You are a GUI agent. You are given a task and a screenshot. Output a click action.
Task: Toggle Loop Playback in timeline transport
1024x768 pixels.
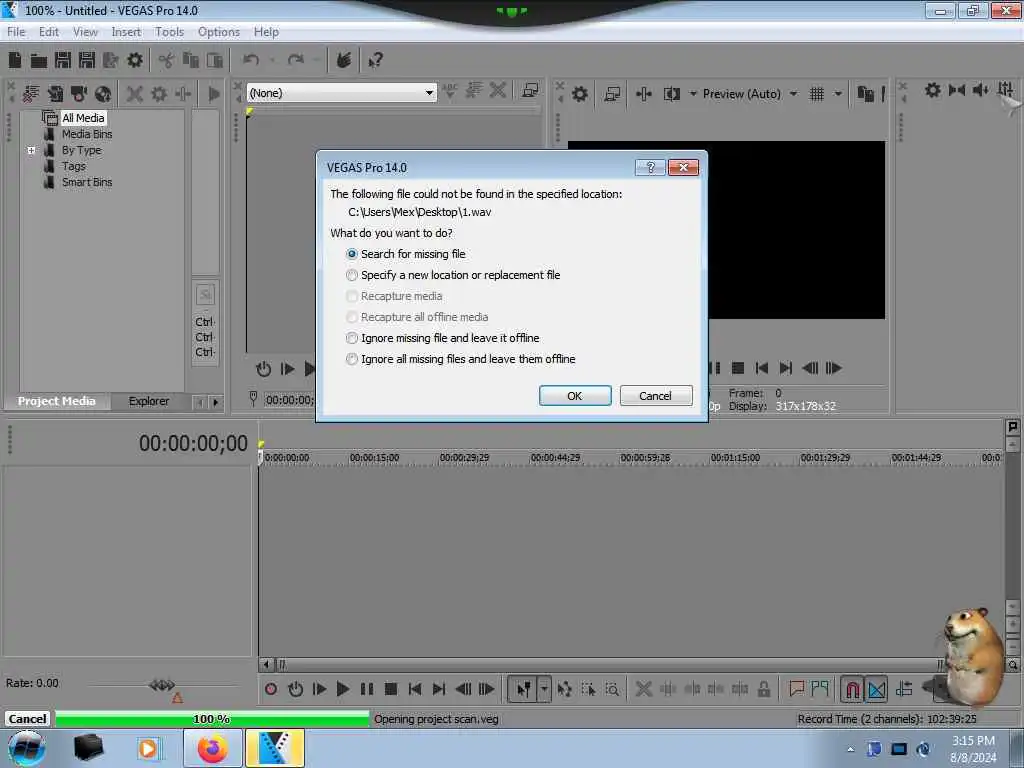tap(295, 689)
